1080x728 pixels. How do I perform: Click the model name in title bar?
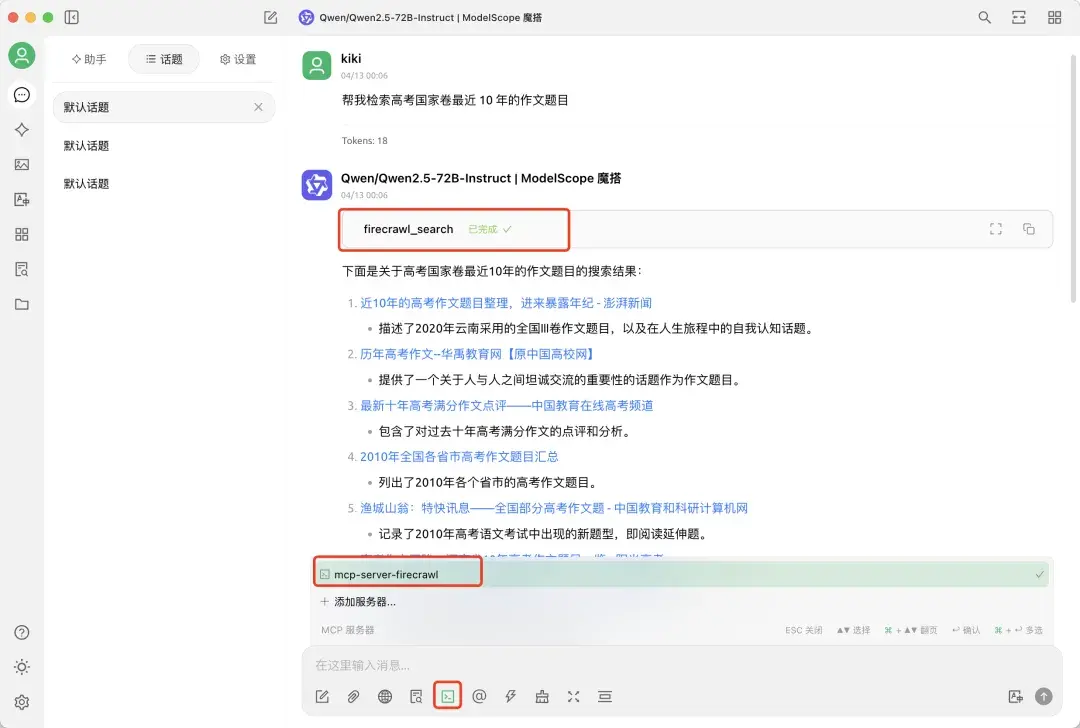[x=430, y=17]
